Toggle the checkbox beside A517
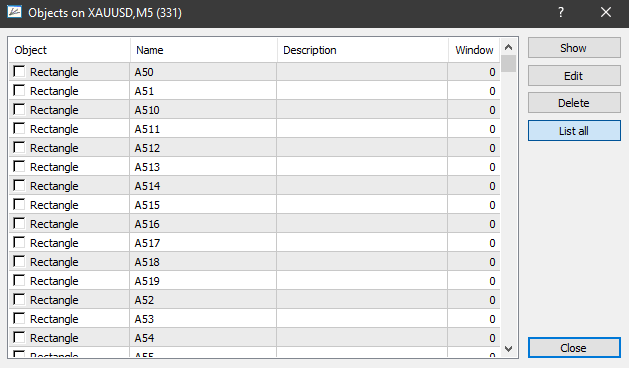Viewport: 629px width, 368px height. (x=19, y=242)
